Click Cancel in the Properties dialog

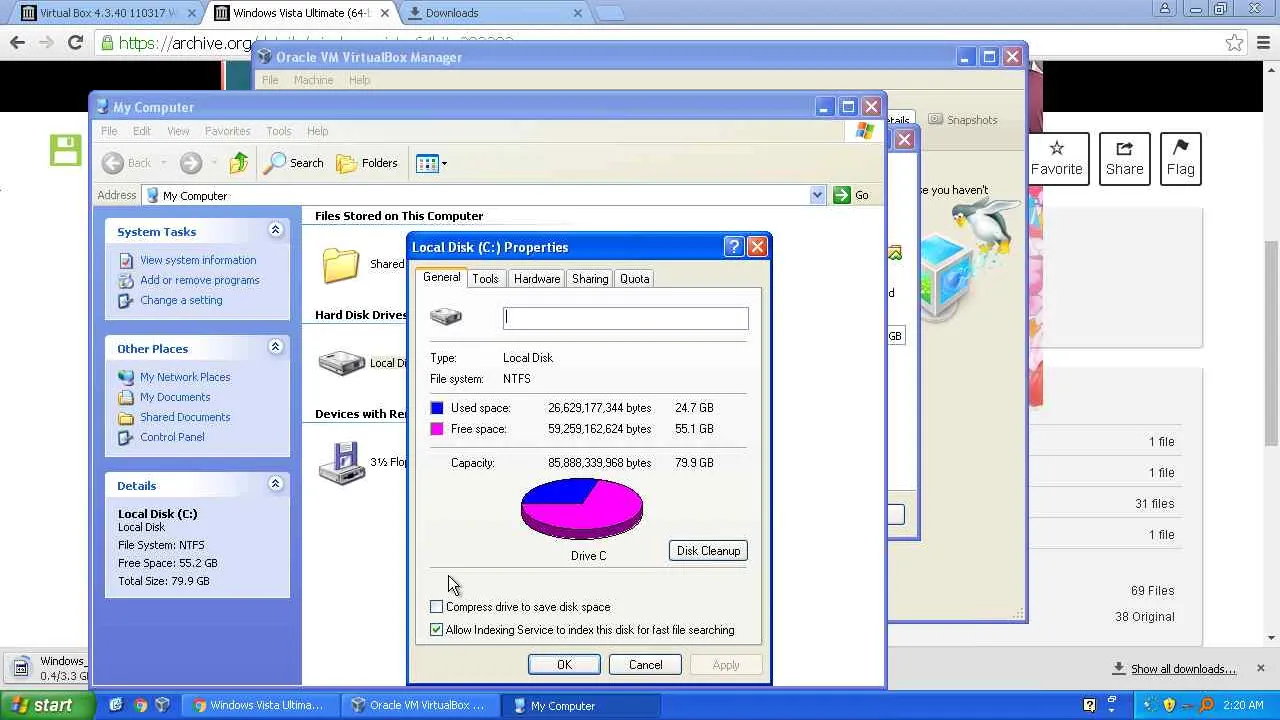tap(645, 665)
